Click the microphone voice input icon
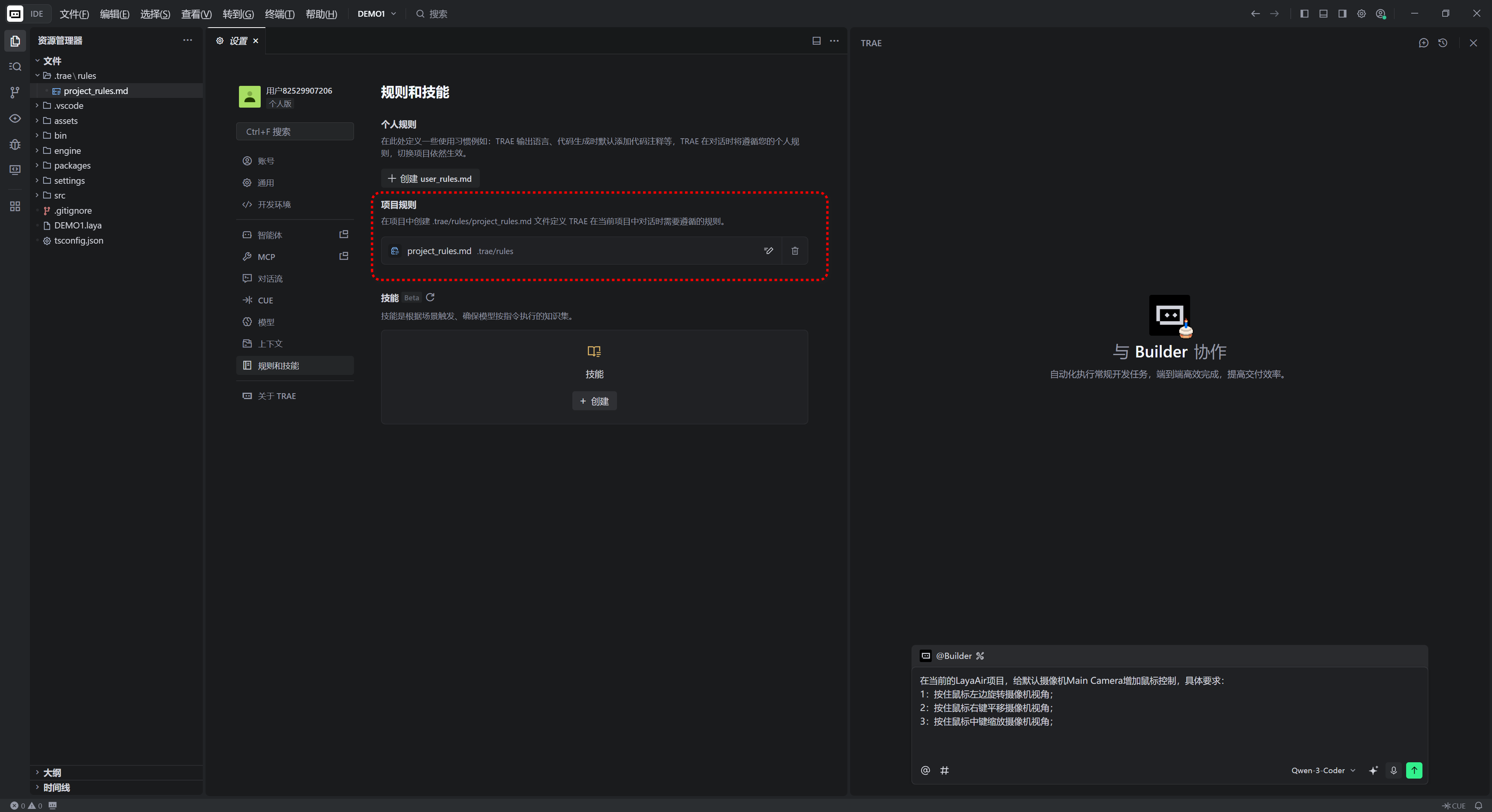Screen dimensions: 1492x812 1394,770
